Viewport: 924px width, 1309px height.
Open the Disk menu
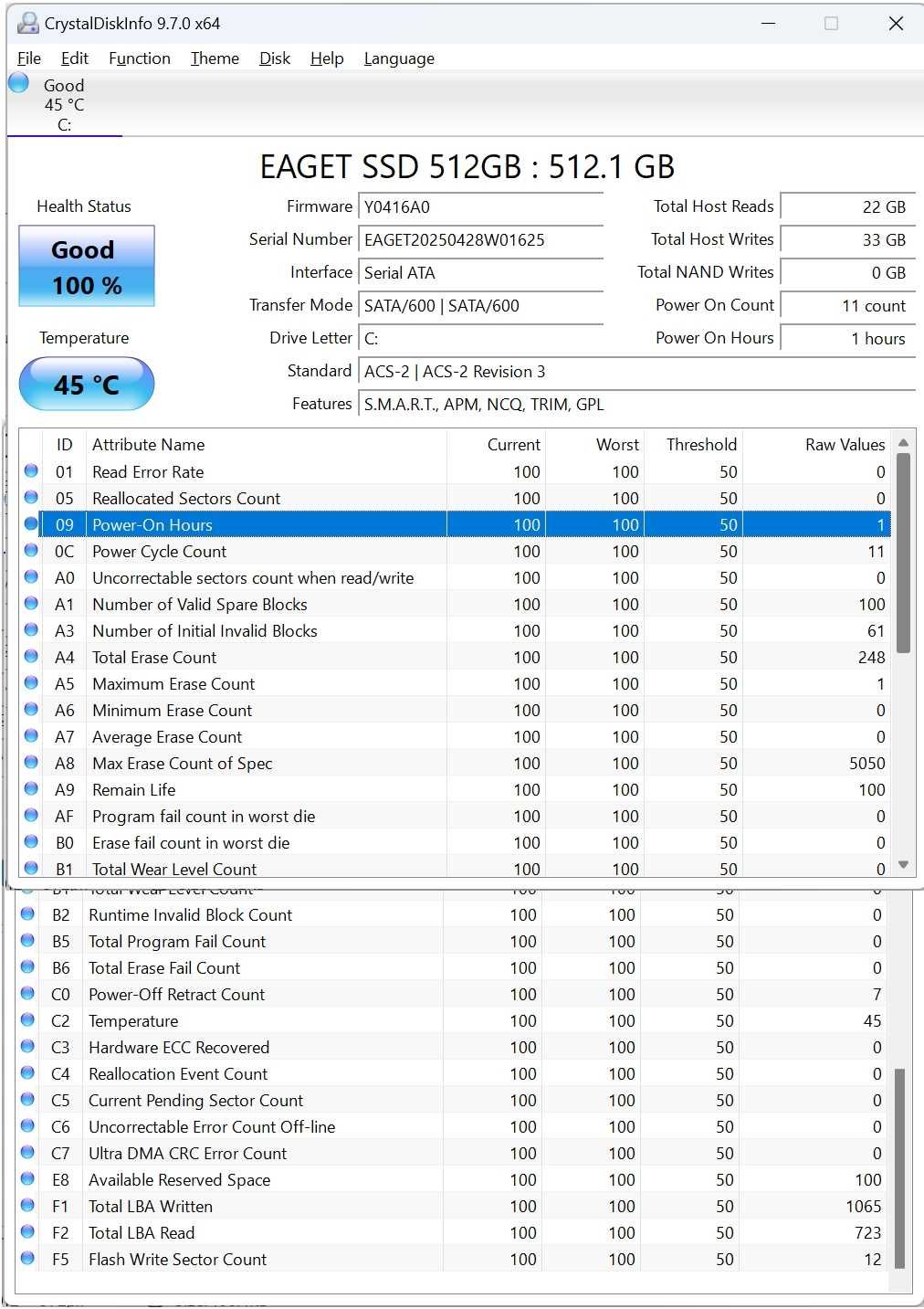coord(275,58)
